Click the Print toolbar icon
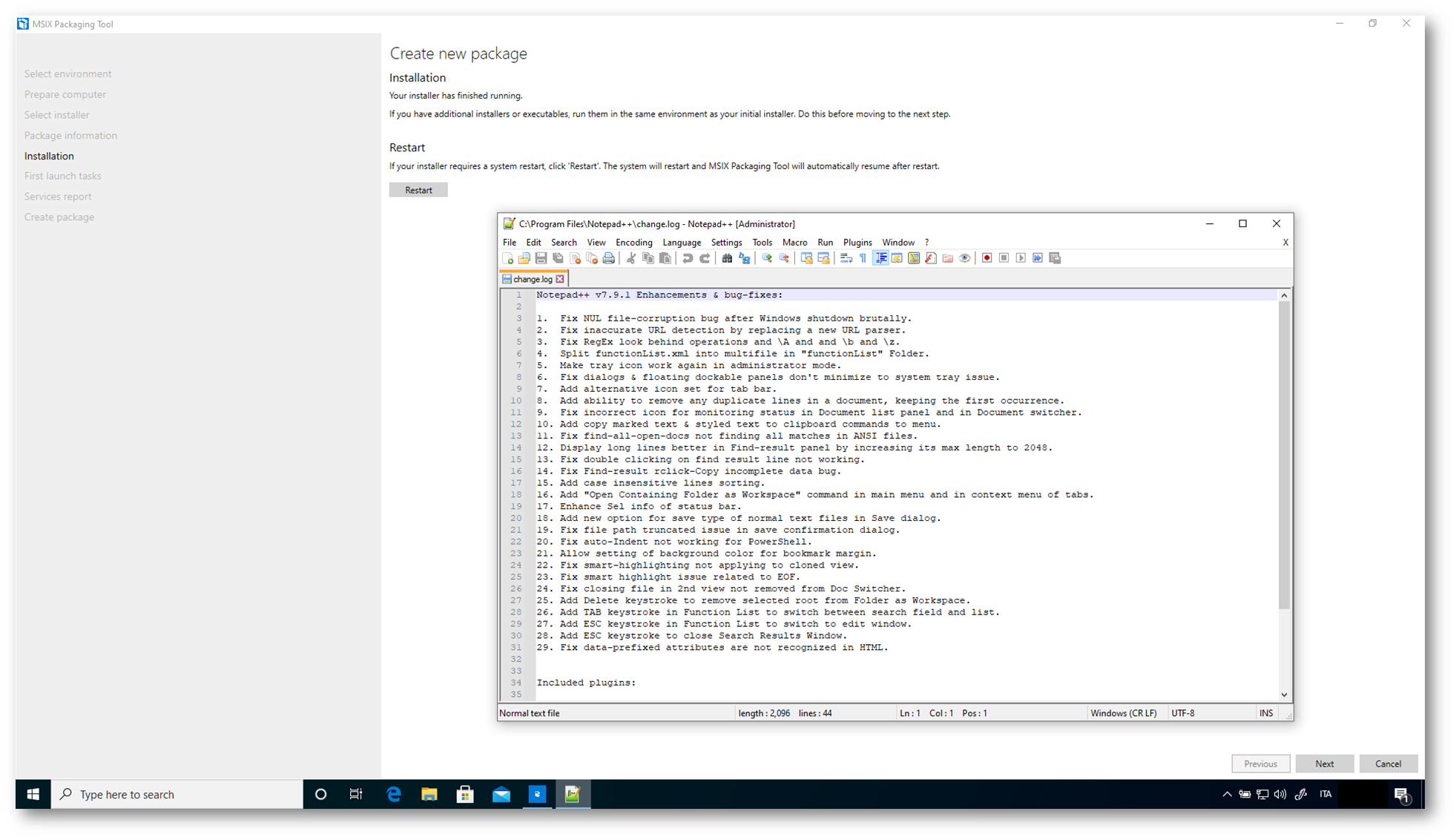The height and width of the screenshot is (840, 1456). (x=609, y=258)
